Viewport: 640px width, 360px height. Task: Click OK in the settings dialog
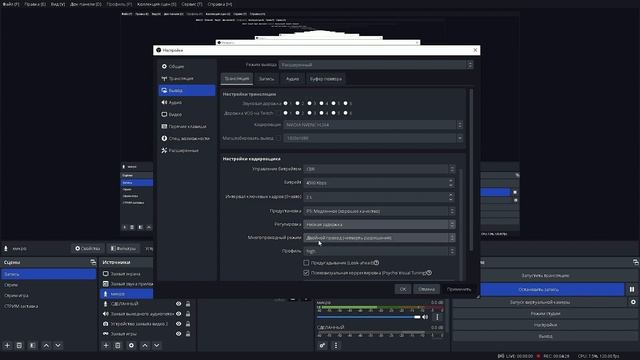(x=403, y=289)
